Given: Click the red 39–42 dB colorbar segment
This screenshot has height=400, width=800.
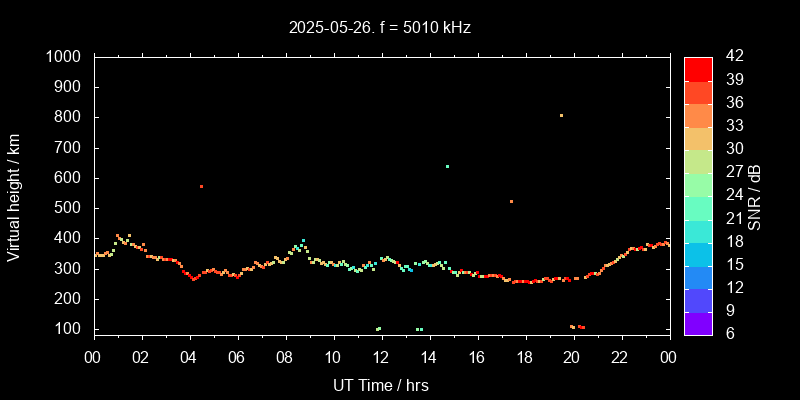Looking at the screenshot, I should click(698, 68).
